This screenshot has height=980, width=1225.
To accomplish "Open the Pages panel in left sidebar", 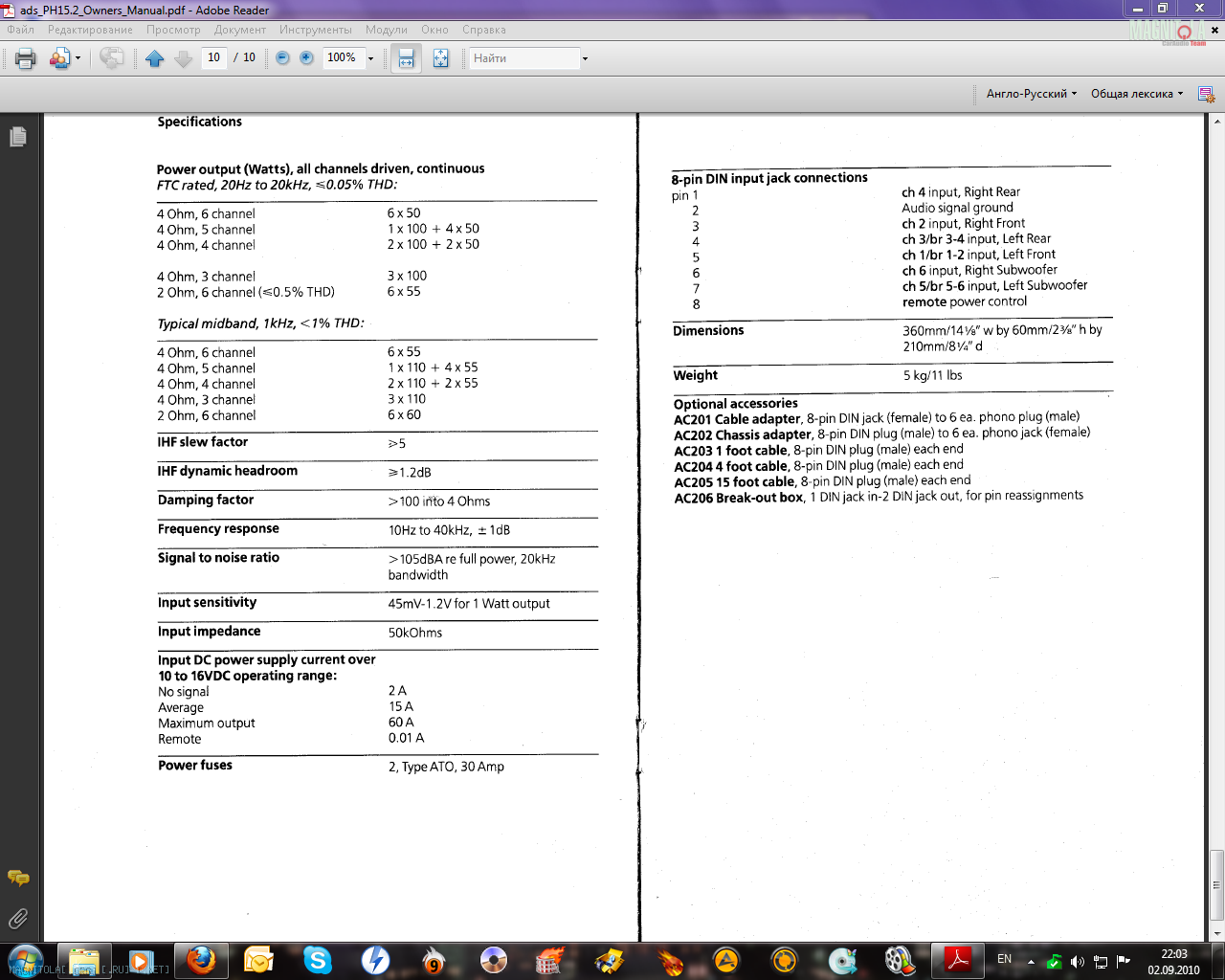I will pos(17,137).
